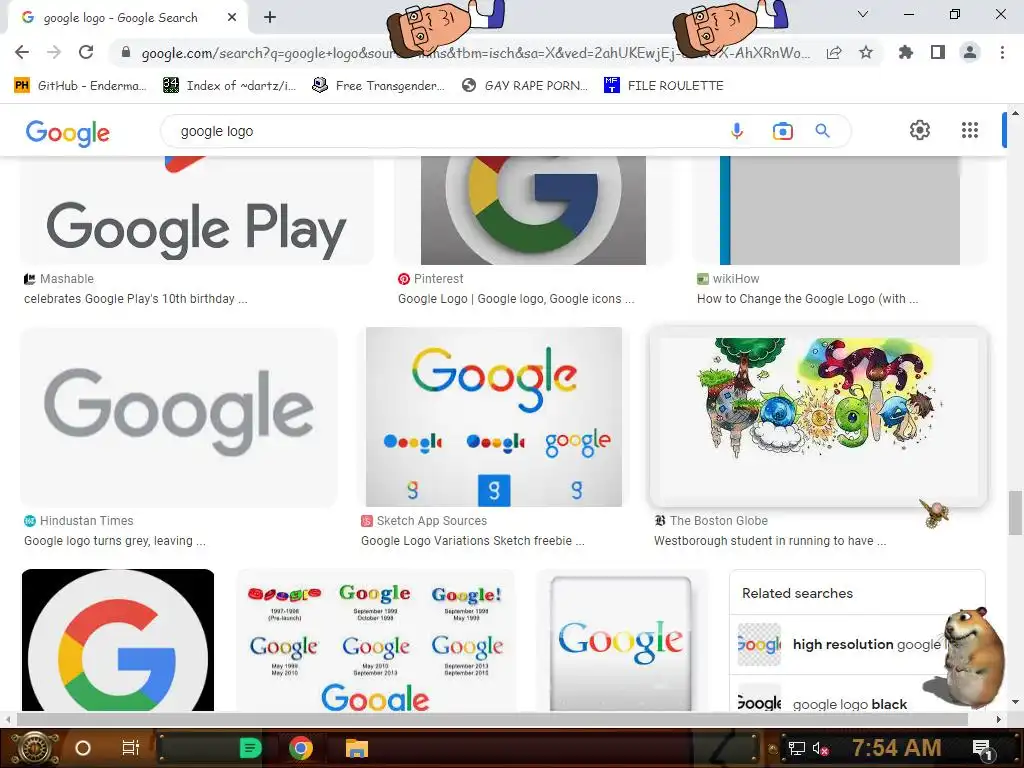Open Google quick settings gear
The width and height of the screenshot is (1024, 768).
[x=920, y=130]
